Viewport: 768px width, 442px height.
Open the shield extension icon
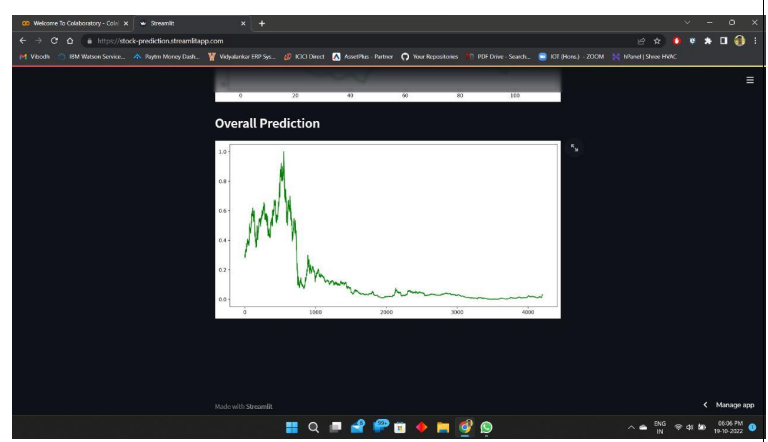692,41
